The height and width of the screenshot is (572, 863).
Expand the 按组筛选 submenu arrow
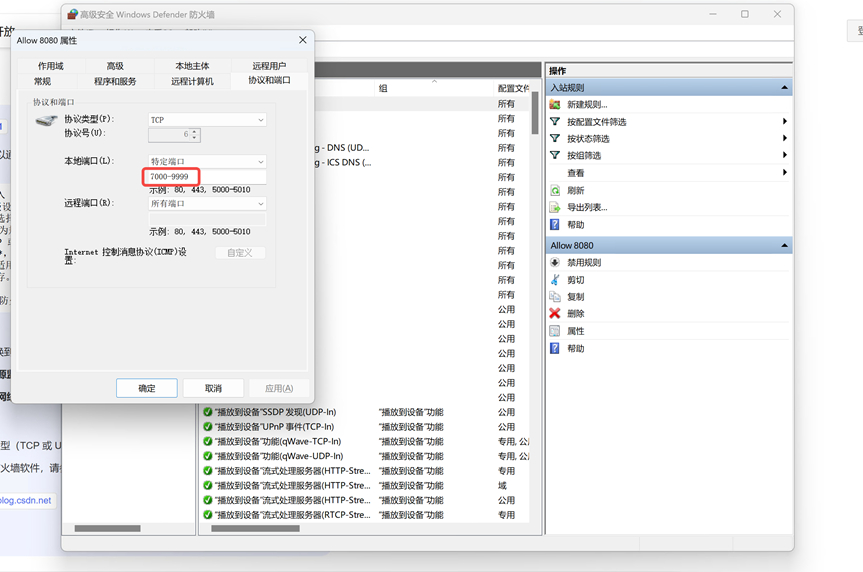point(784,155)
